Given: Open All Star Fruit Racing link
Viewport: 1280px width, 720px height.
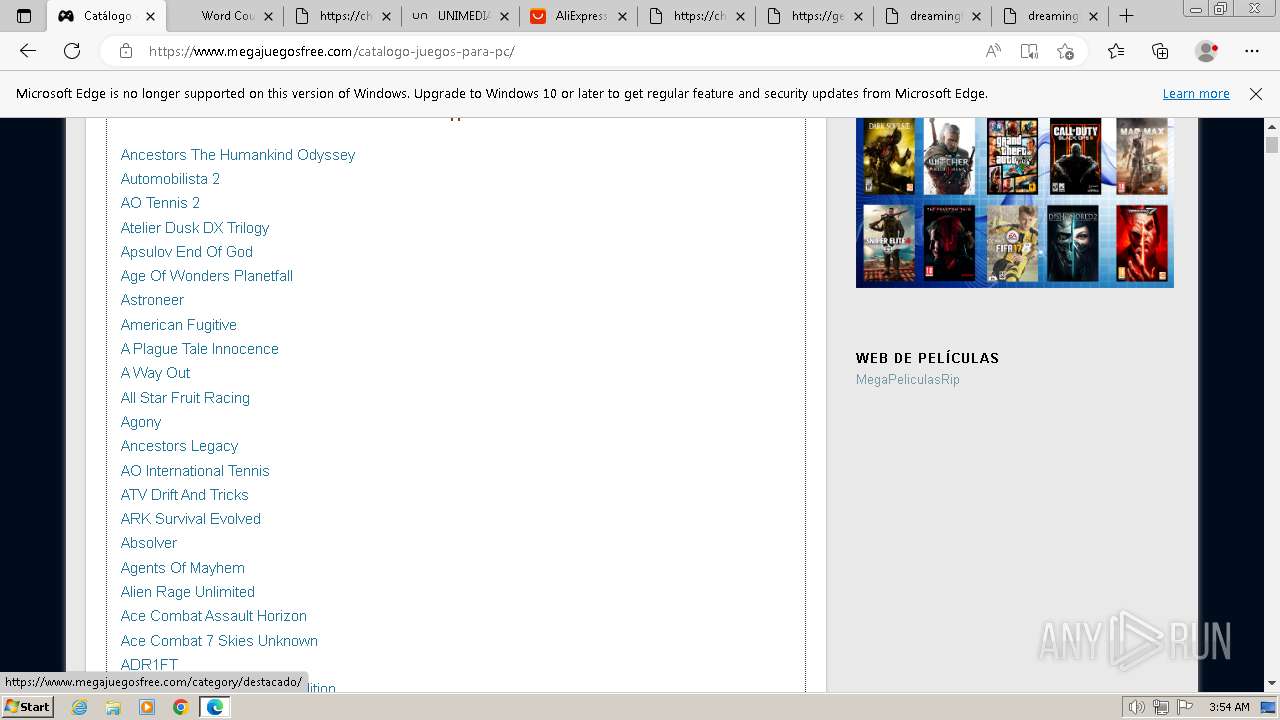Looking at the screenshot, I should (x=185, y=398).
